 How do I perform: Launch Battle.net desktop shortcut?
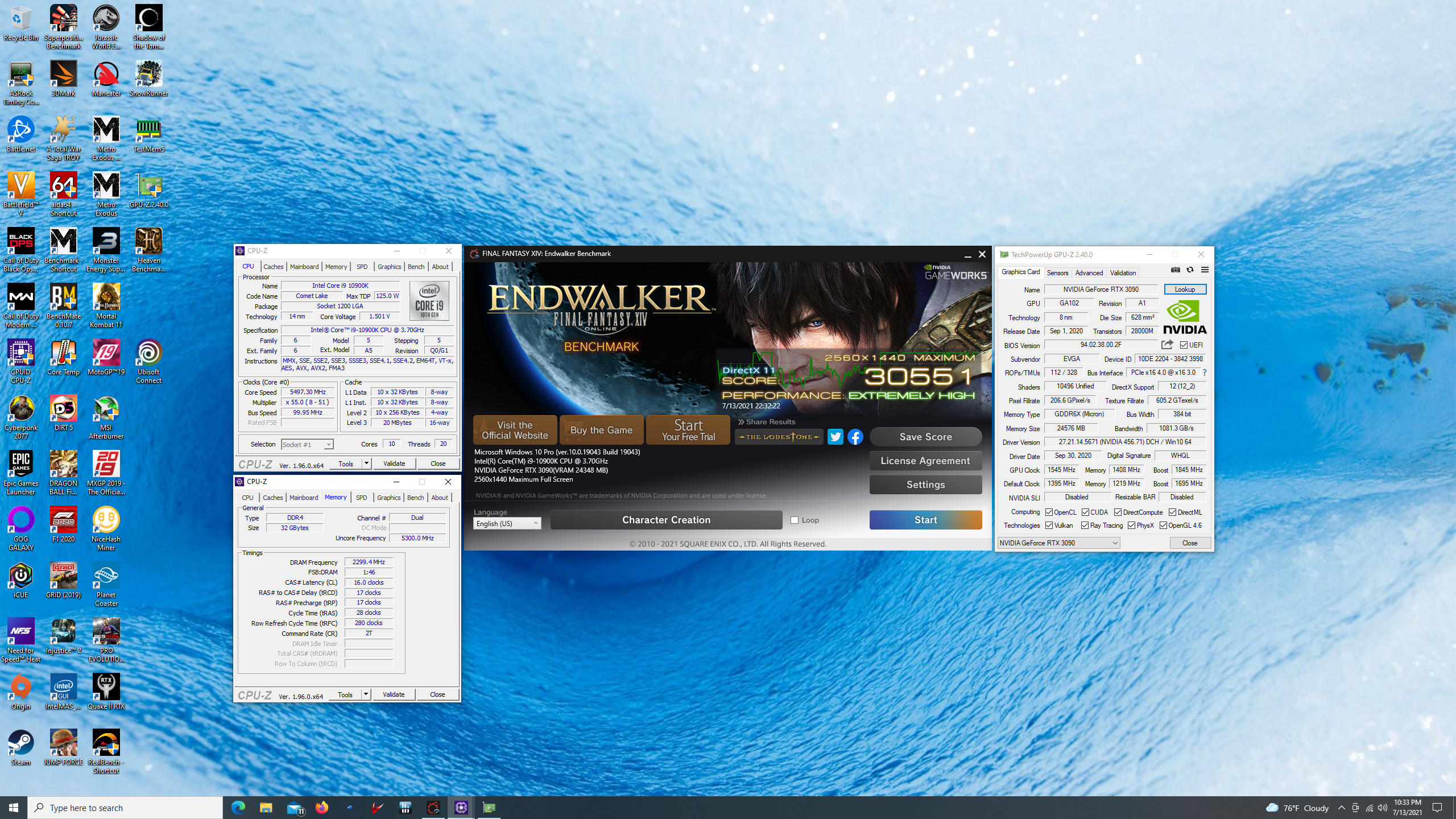click(x=21, y=134)
